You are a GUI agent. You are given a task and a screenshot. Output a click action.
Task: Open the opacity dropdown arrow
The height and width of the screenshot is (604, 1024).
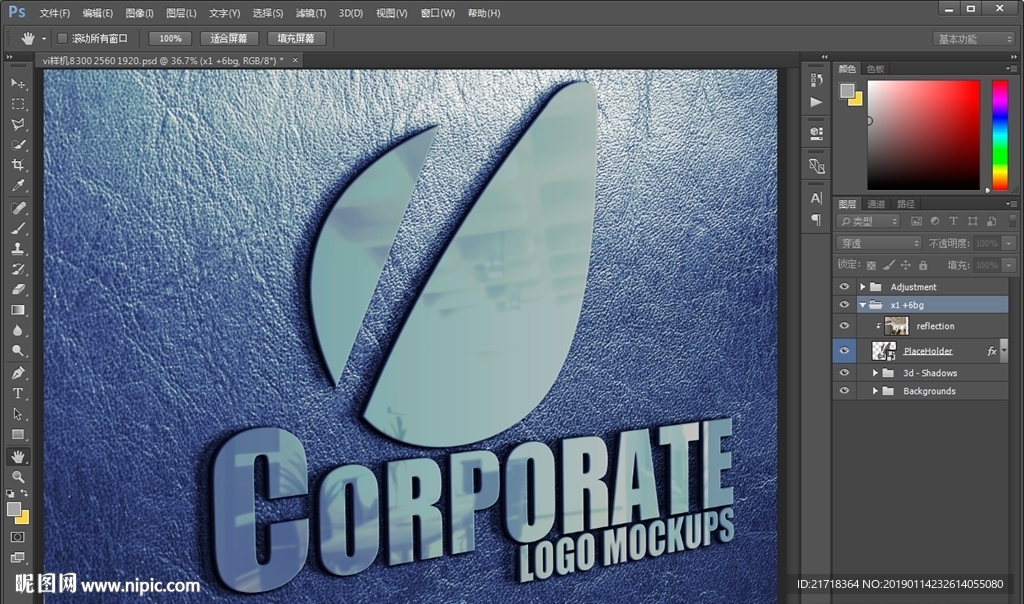1009,243
